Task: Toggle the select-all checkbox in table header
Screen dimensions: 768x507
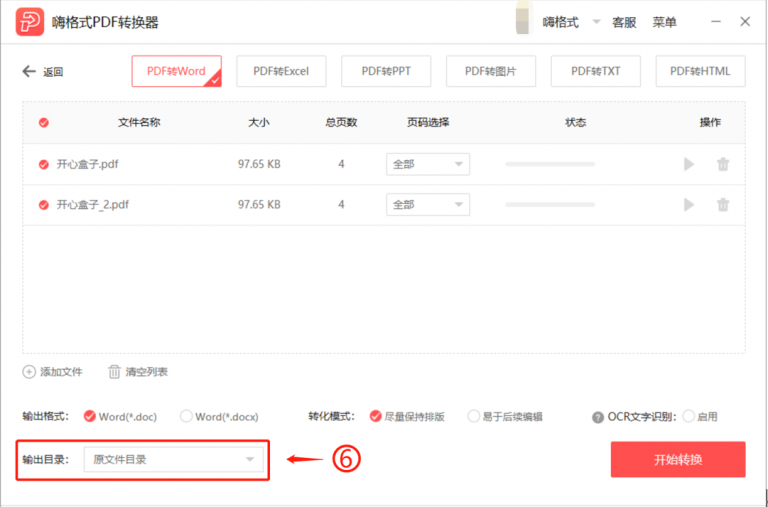Action: [44, 122]
